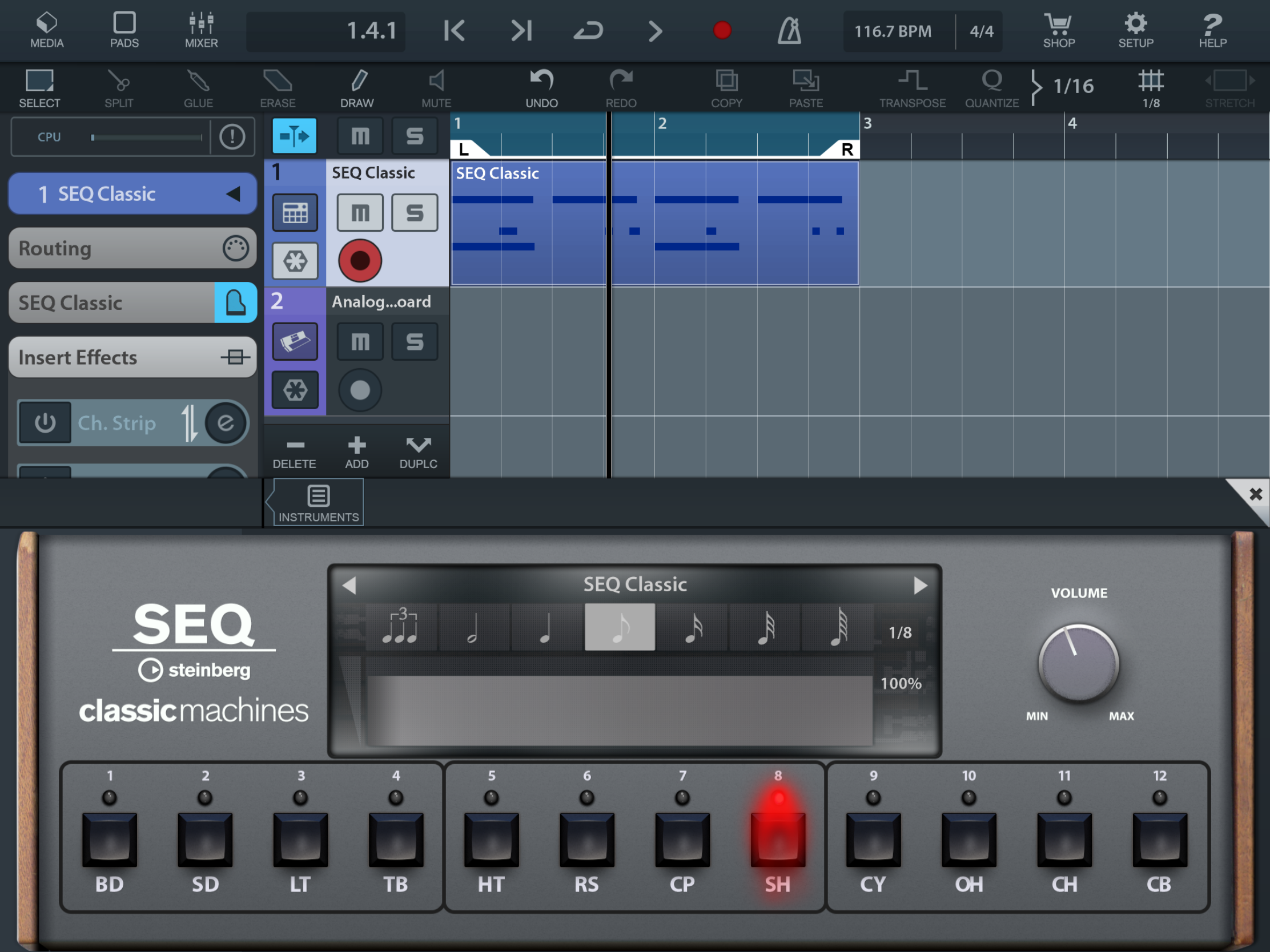Image resolution: width=1270 pixels, height=952 pixels.
Task: Start playback with the play button
Action: tap(655, 30)
